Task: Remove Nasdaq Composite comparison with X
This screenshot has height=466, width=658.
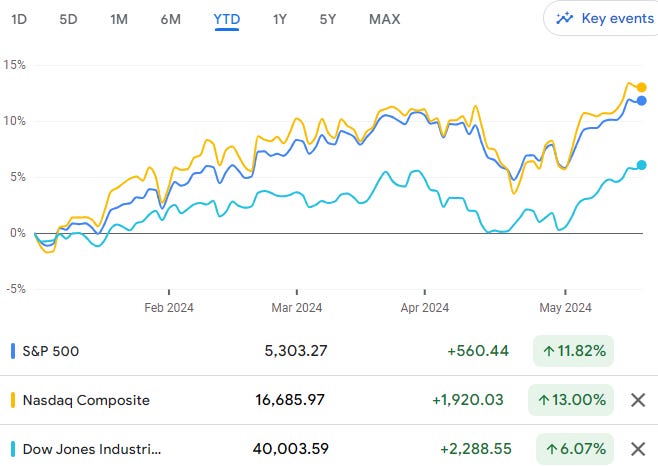Action: 638,400
